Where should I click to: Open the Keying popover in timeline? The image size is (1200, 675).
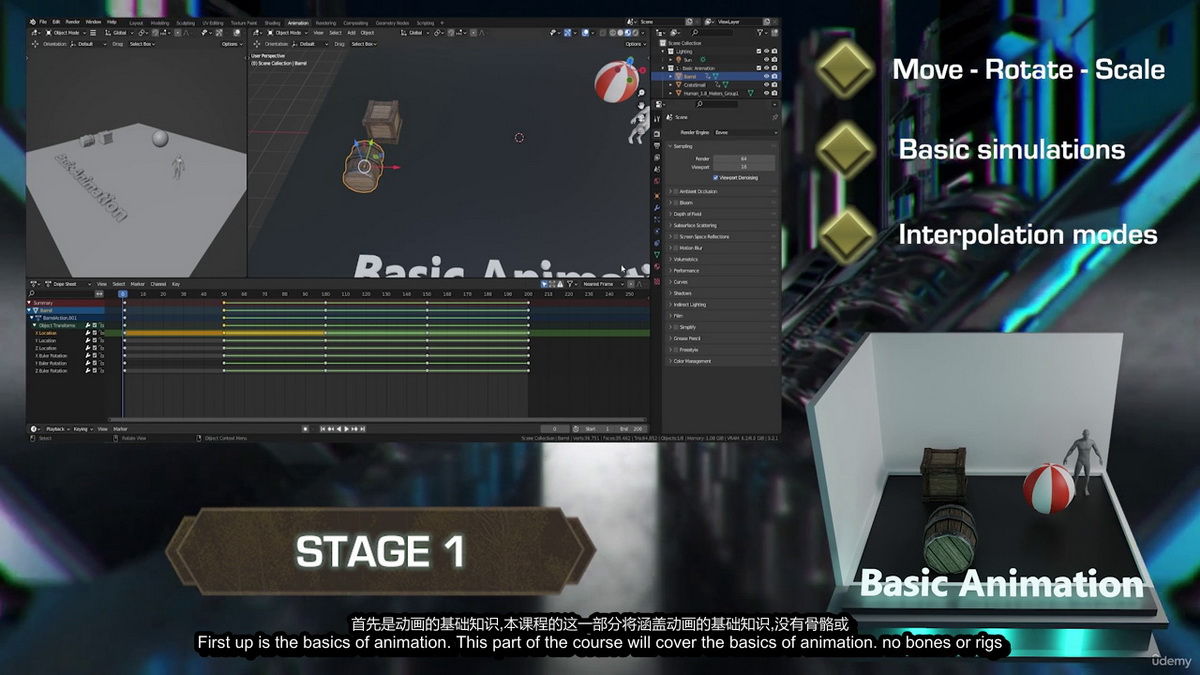click(x=83, y=429)
